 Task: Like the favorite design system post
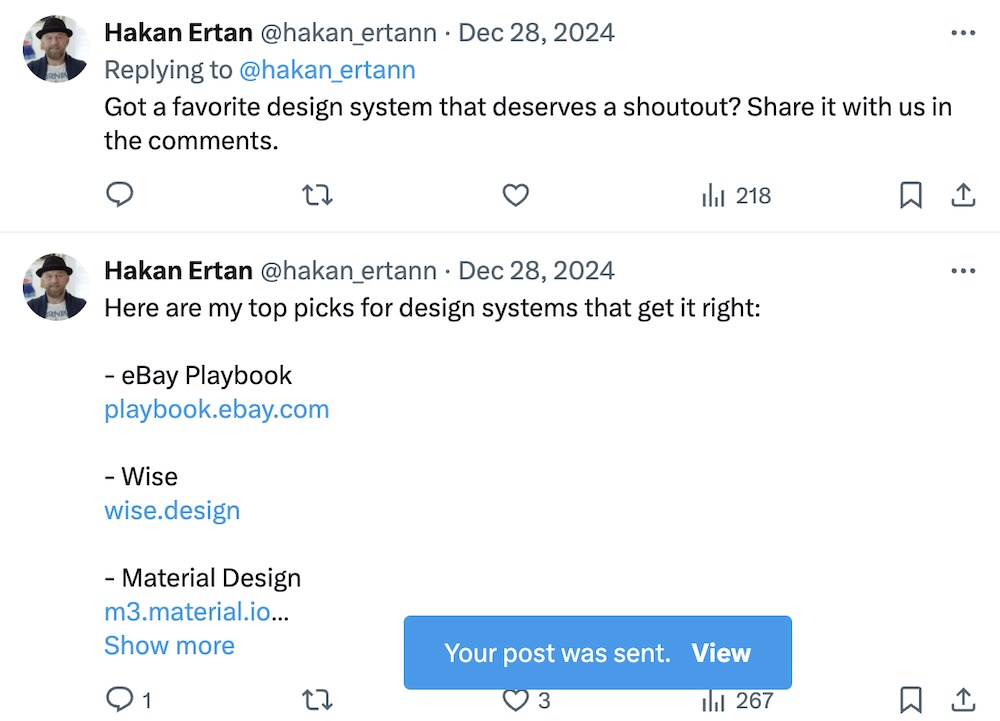pyautogui.click(x=515, y=195)
